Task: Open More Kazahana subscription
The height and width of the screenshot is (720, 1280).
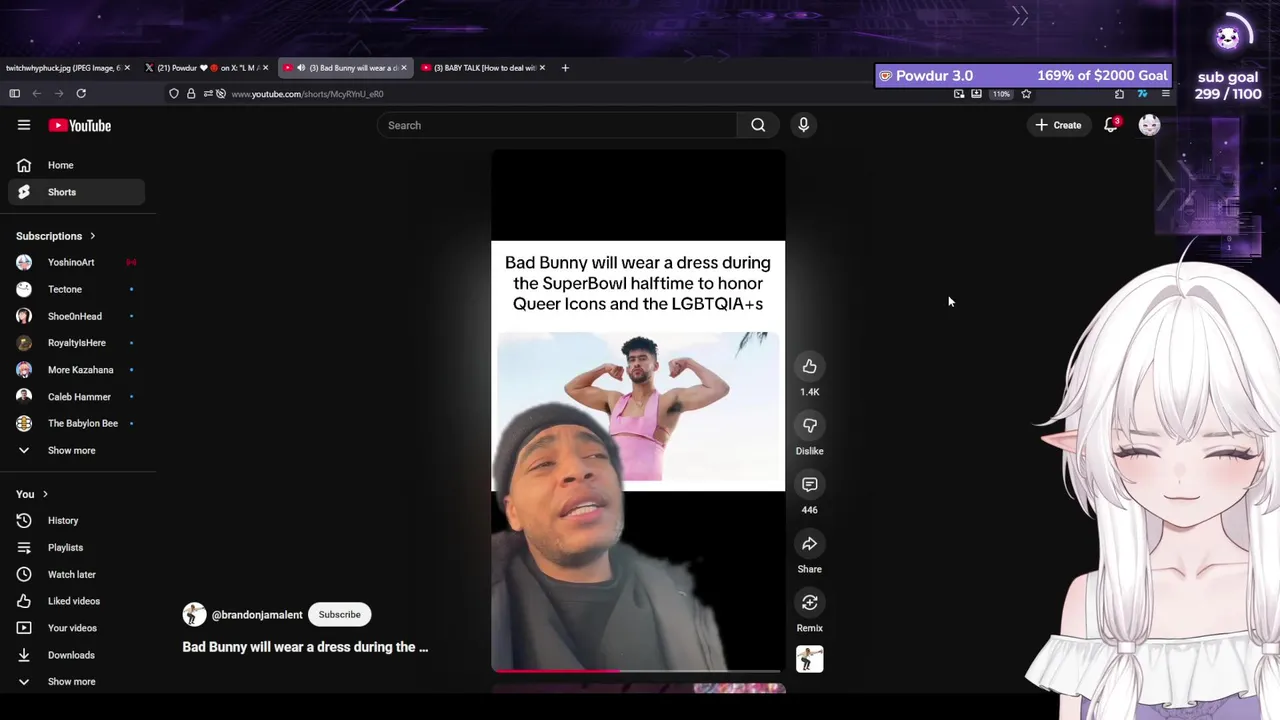Action: click(x=76, y=370)
